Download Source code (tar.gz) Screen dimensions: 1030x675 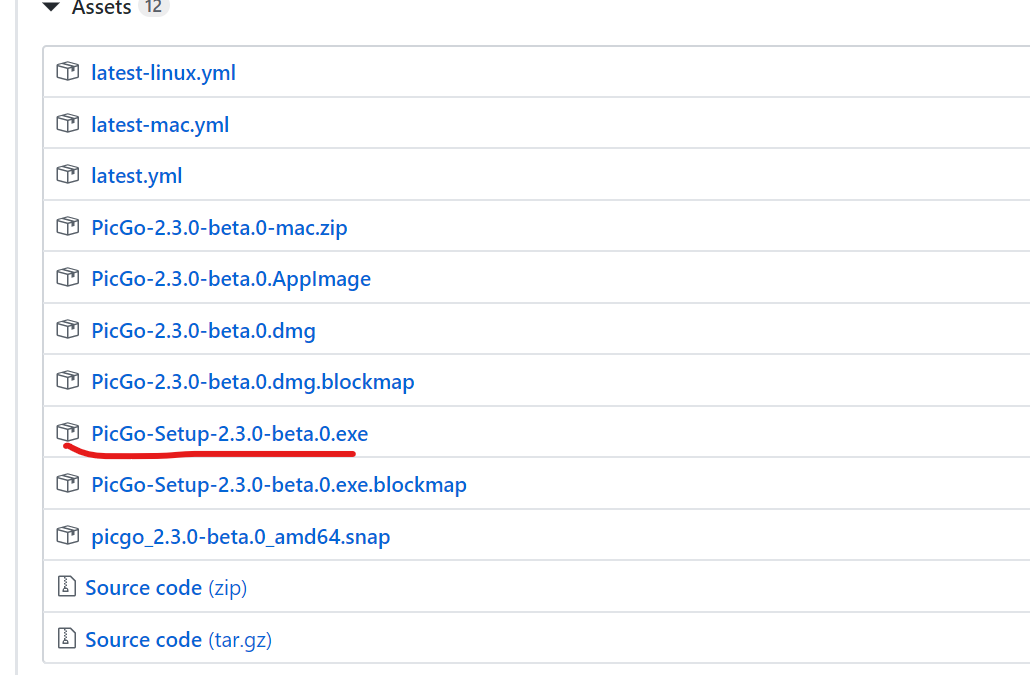[x=178, y=640]
